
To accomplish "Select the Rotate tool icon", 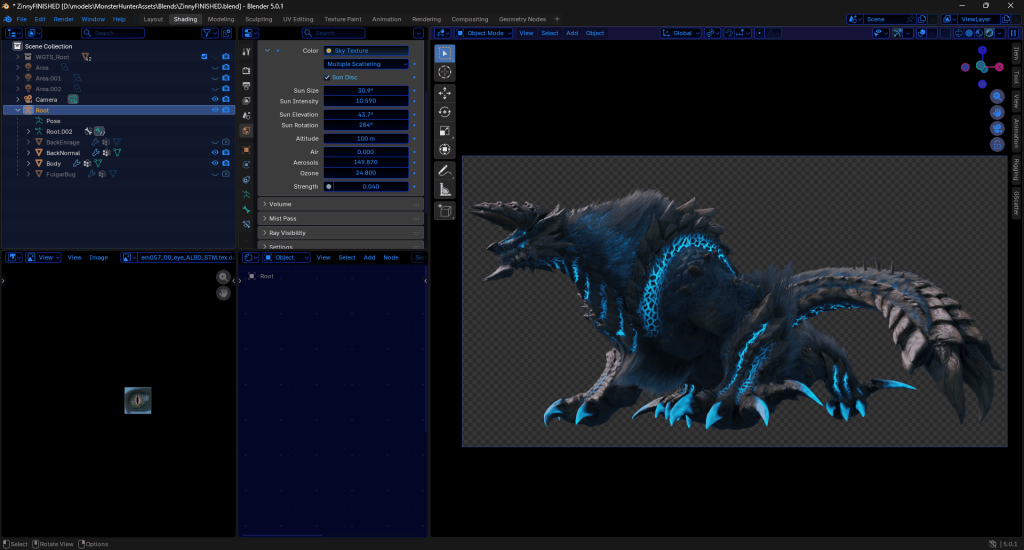I will point(445,112).
